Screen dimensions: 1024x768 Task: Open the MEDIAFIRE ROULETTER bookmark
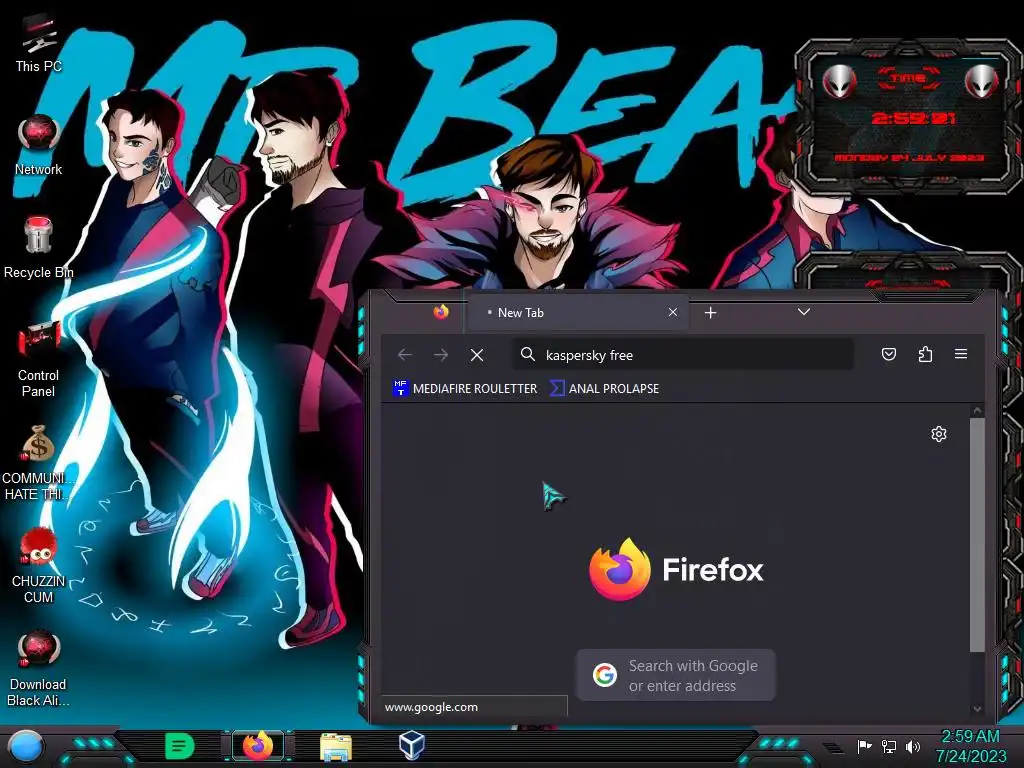(x=465, y=389)
